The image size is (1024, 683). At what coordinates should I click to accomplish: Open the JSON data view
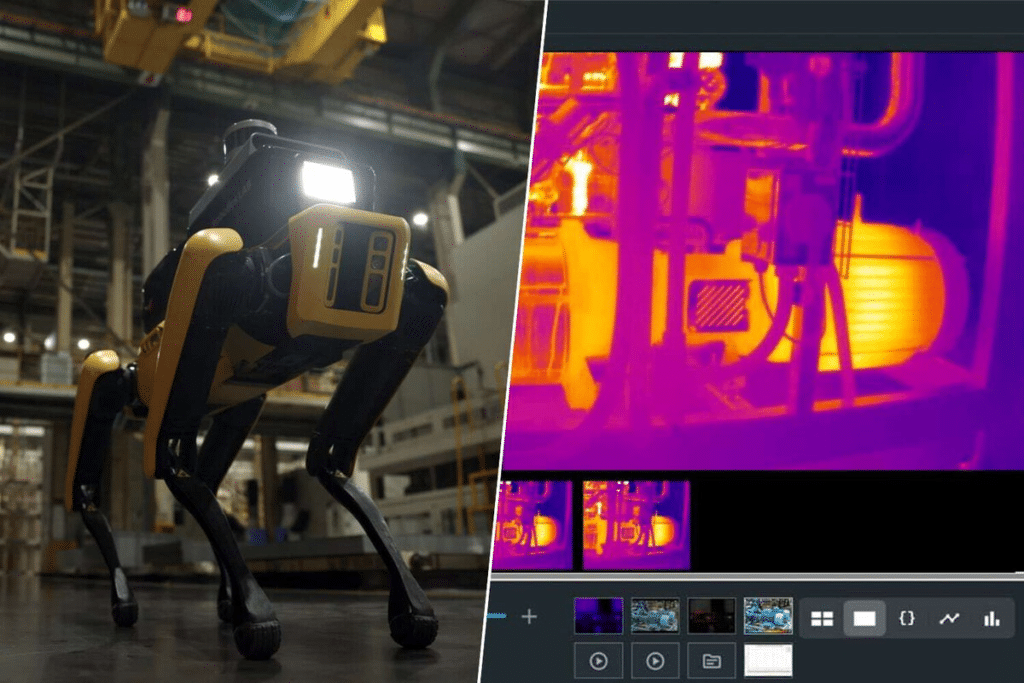908,618
